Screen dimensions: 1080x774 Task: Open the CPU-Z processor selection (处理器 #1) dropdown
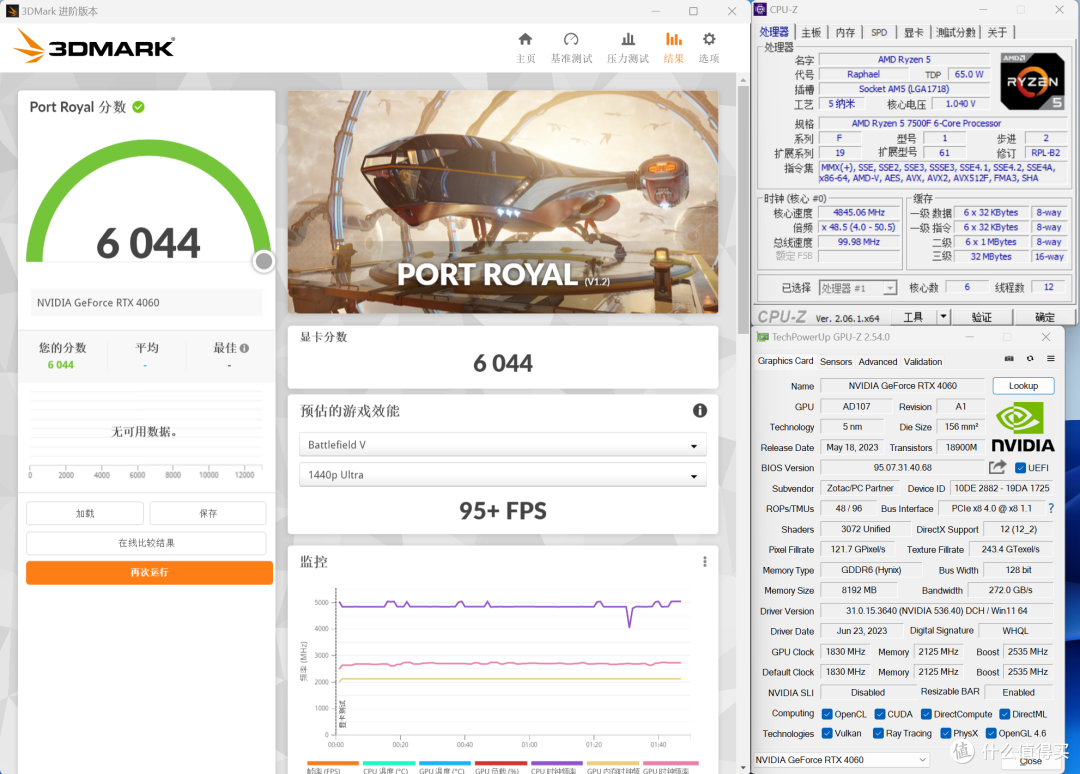pyautogui.click(x=858, y=288)
